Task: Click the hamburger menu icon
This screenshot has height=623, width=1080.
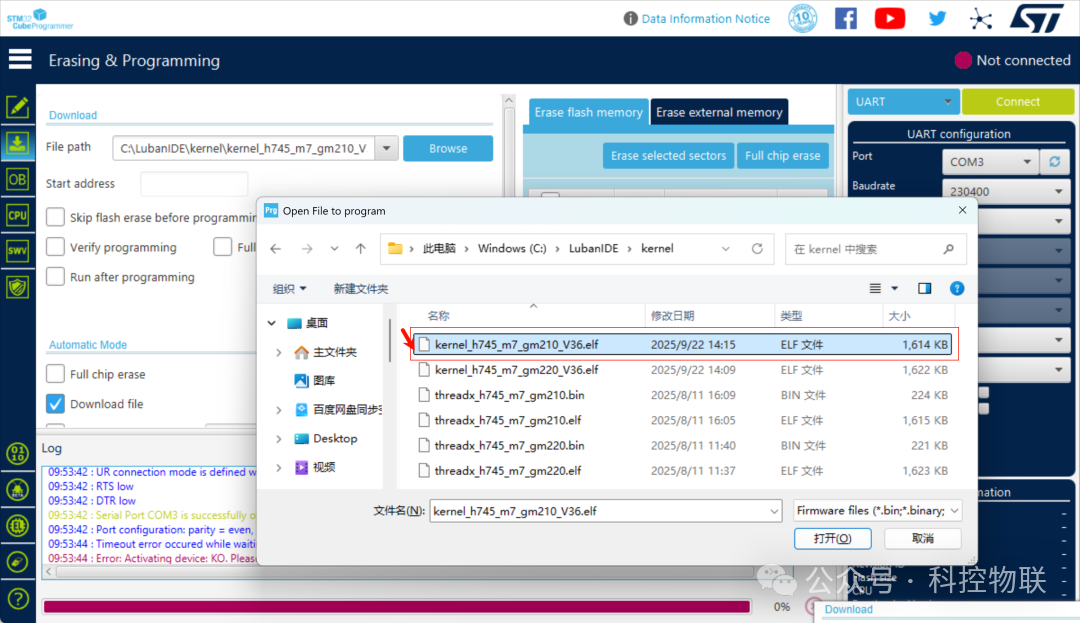Action: click(x=20, y=60)
